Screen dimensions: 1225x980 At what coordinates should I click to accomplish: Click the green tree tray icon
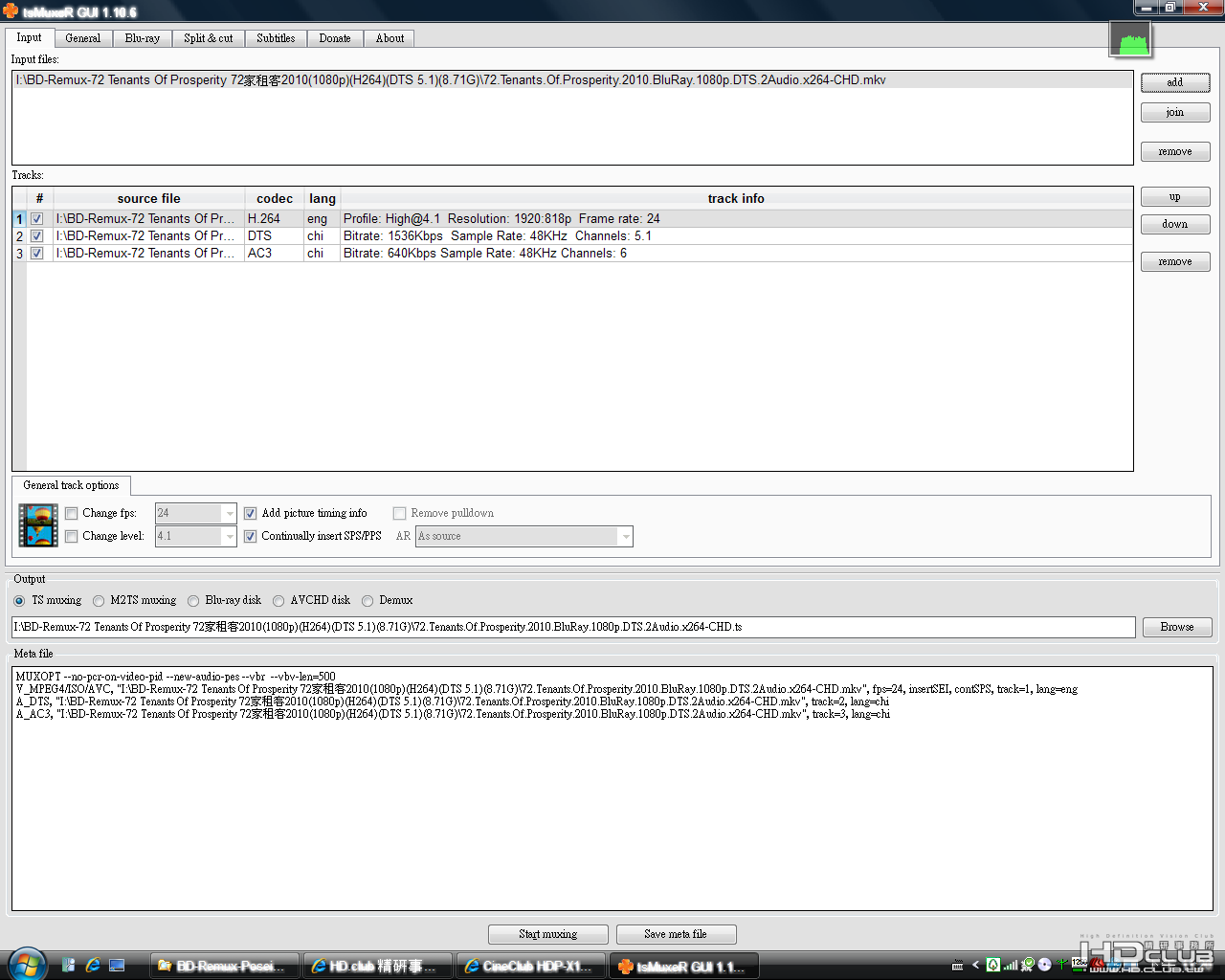[993, 965]
